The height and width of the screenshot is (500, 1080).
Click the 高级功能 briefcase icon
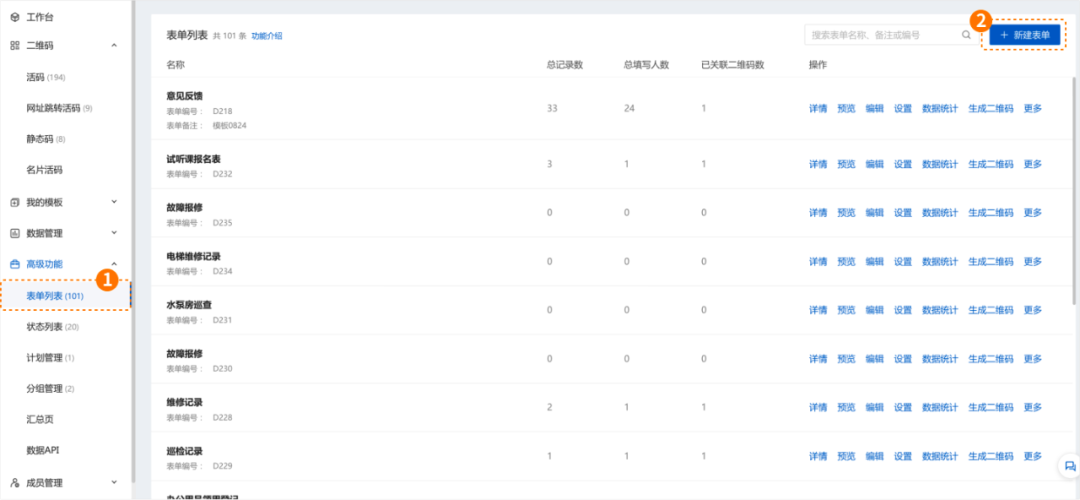pos(15,264)
